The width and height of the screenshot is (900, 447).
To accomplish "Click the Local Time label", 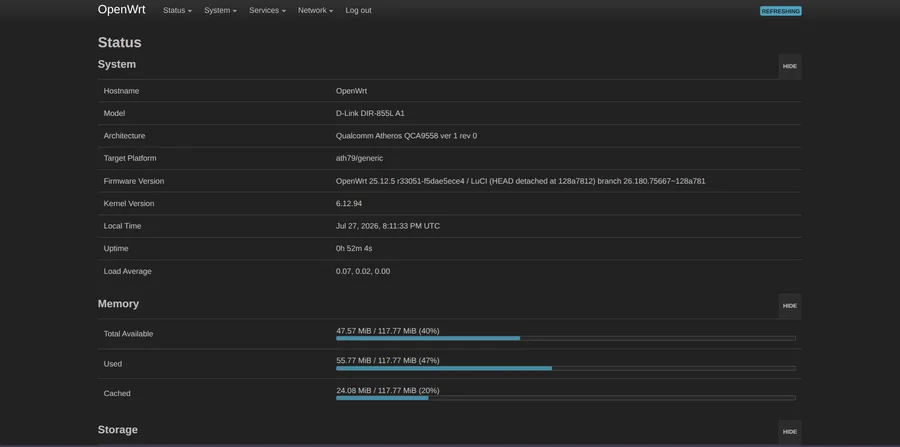I will point(122,226).
